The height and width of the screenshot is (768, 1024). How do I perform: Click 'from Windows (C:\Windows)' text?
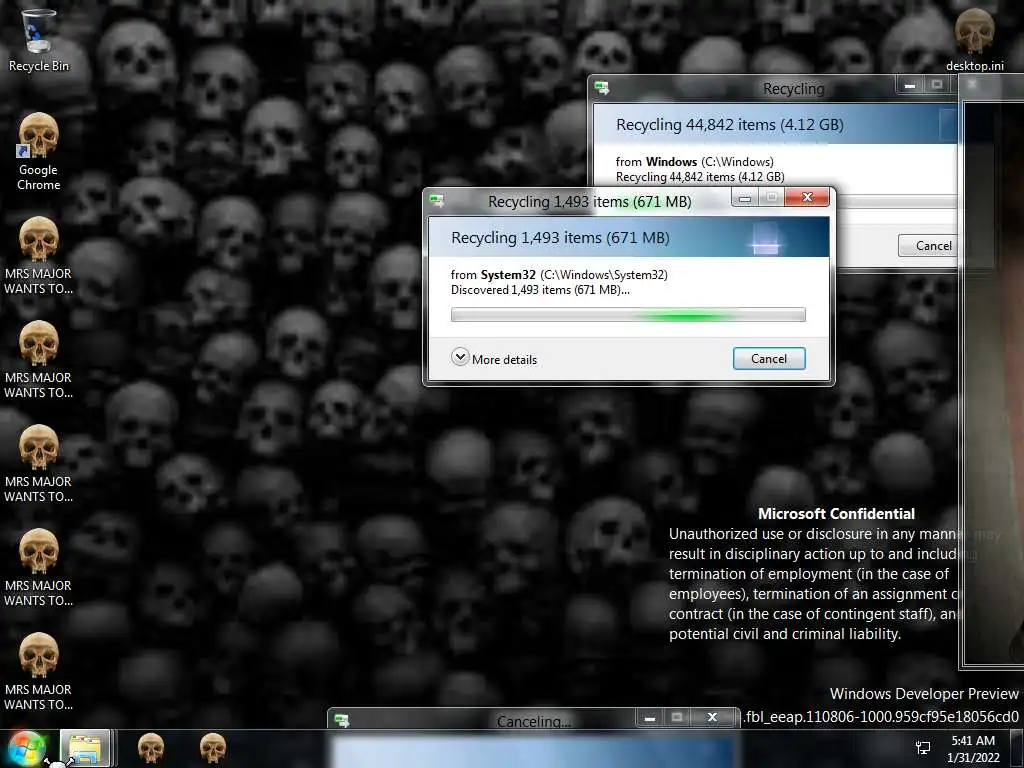pos(694,161)
